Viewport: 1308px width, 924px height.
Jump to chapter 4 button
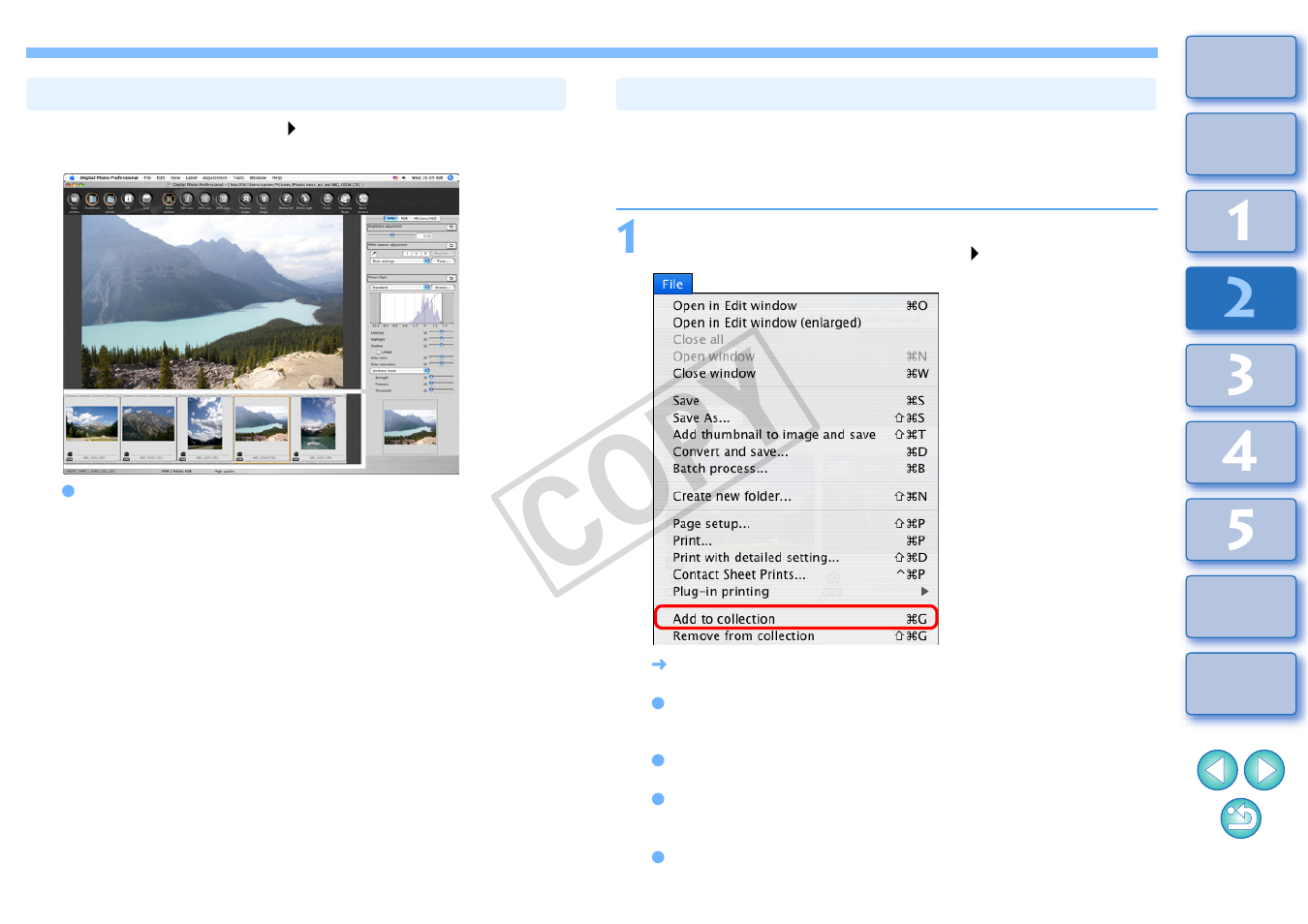coord(1241,452)
